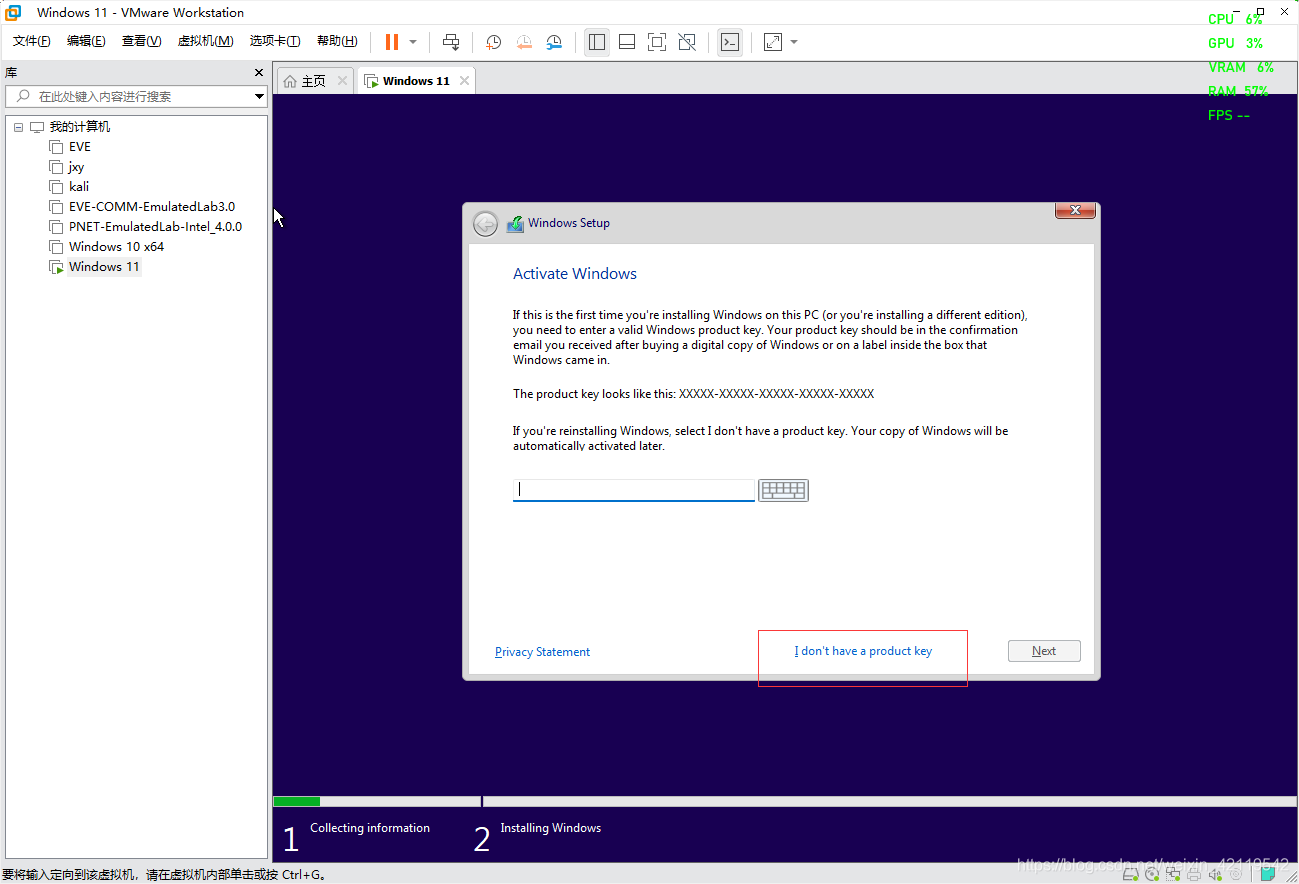Take a snapshot of this virtual machine
Viewport: 1299px width, 884px height.
point(493,42)
